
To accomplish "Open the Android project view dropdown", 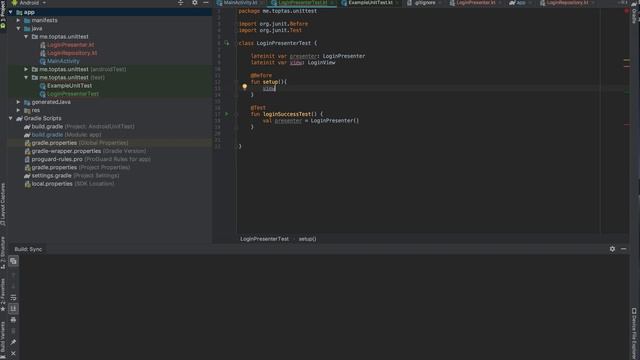I will click(x=29, y=2).
